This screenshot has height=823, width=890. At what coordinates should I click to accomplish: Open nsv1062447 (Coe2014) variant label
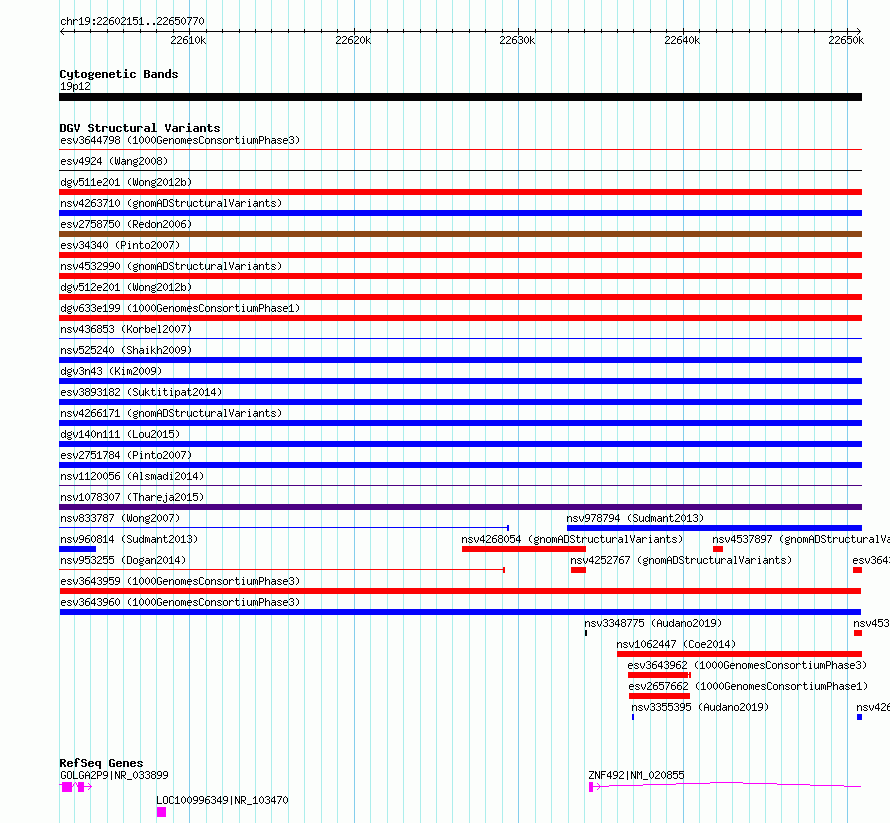[676, 644]
